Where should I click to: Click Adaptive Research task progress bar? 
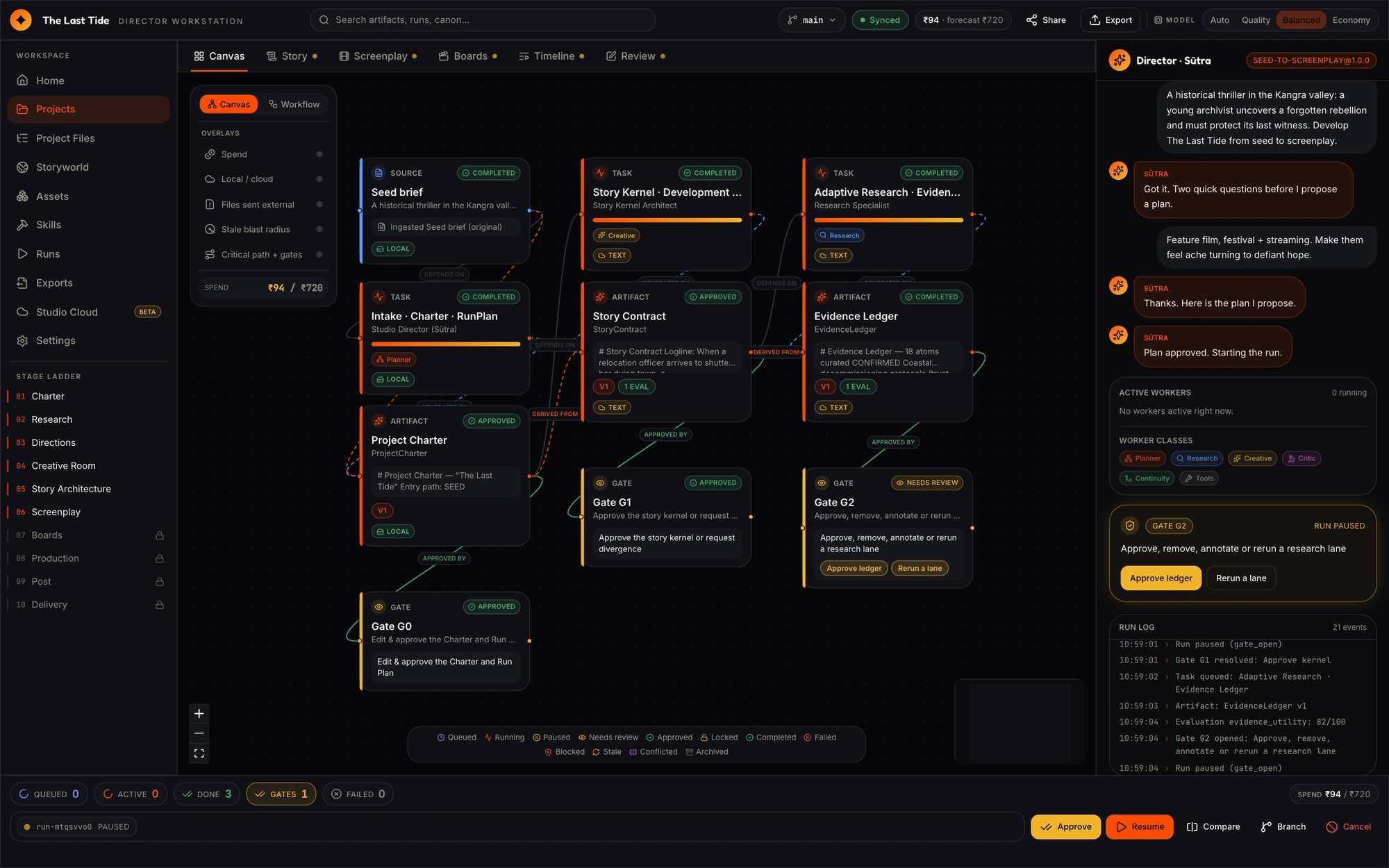[x=888, y=221]
